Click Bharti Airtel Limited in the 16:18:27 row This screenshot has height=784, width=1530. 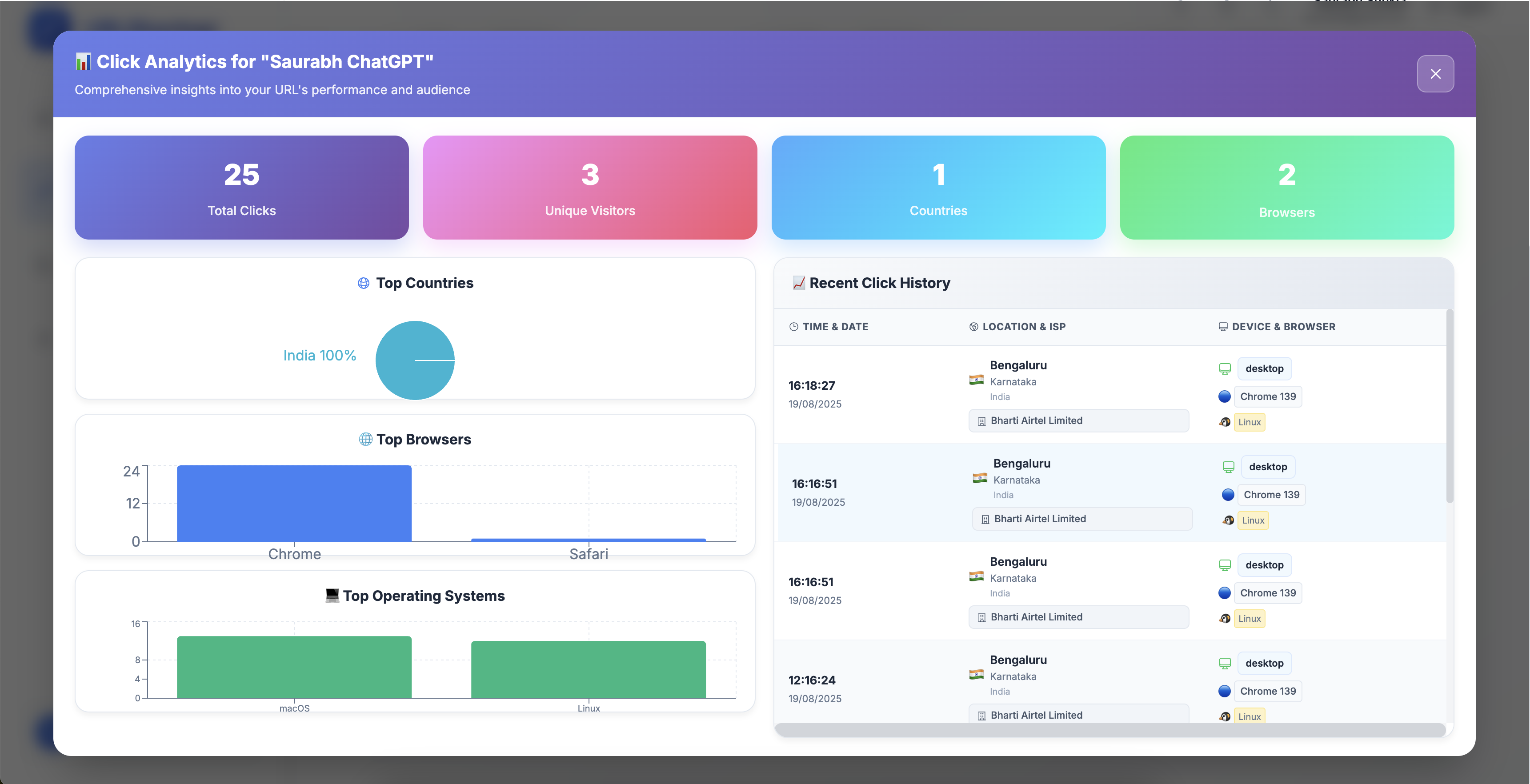[1079, 420]
